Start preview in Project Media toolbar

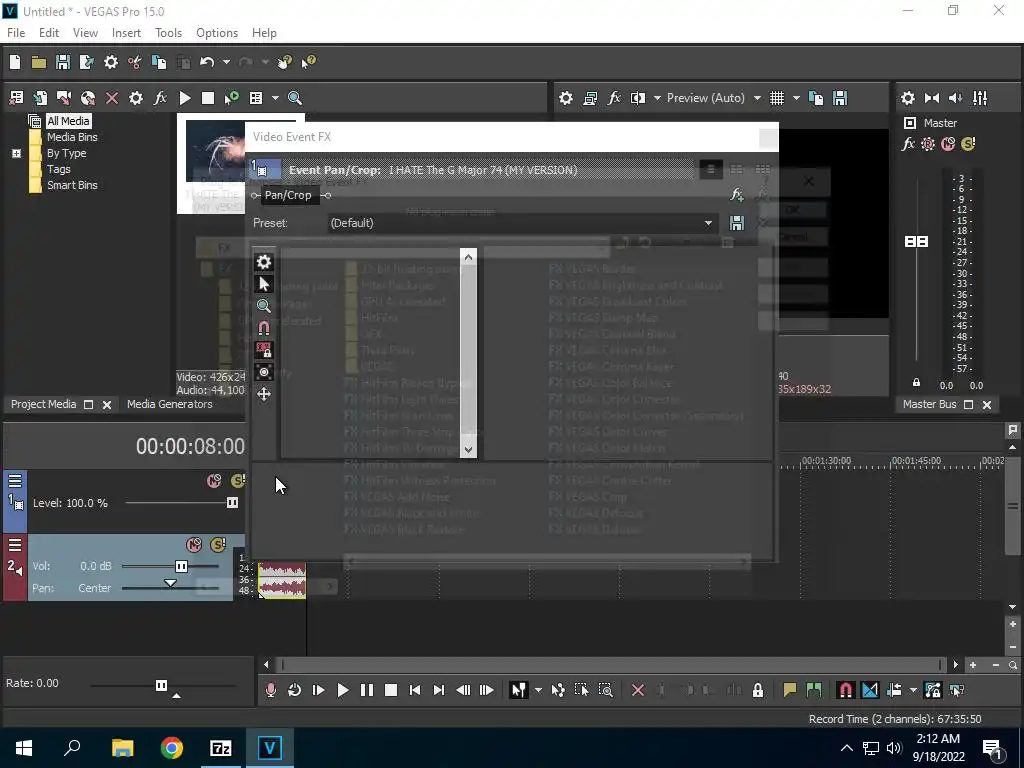pos(185,98)
